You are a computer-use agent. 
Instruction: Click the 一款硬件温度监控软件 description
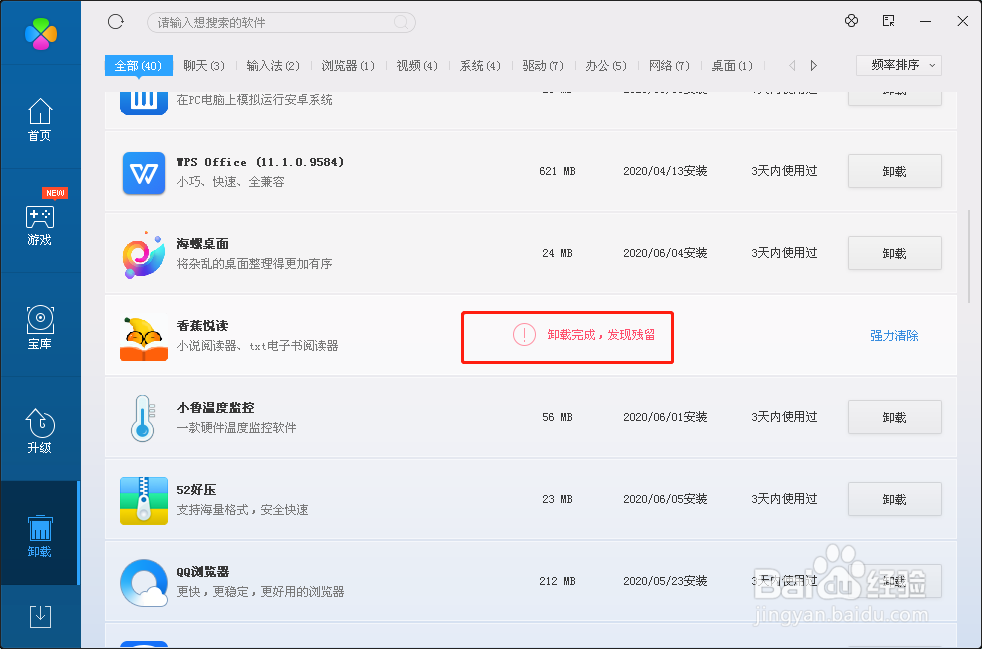point(237,428)
